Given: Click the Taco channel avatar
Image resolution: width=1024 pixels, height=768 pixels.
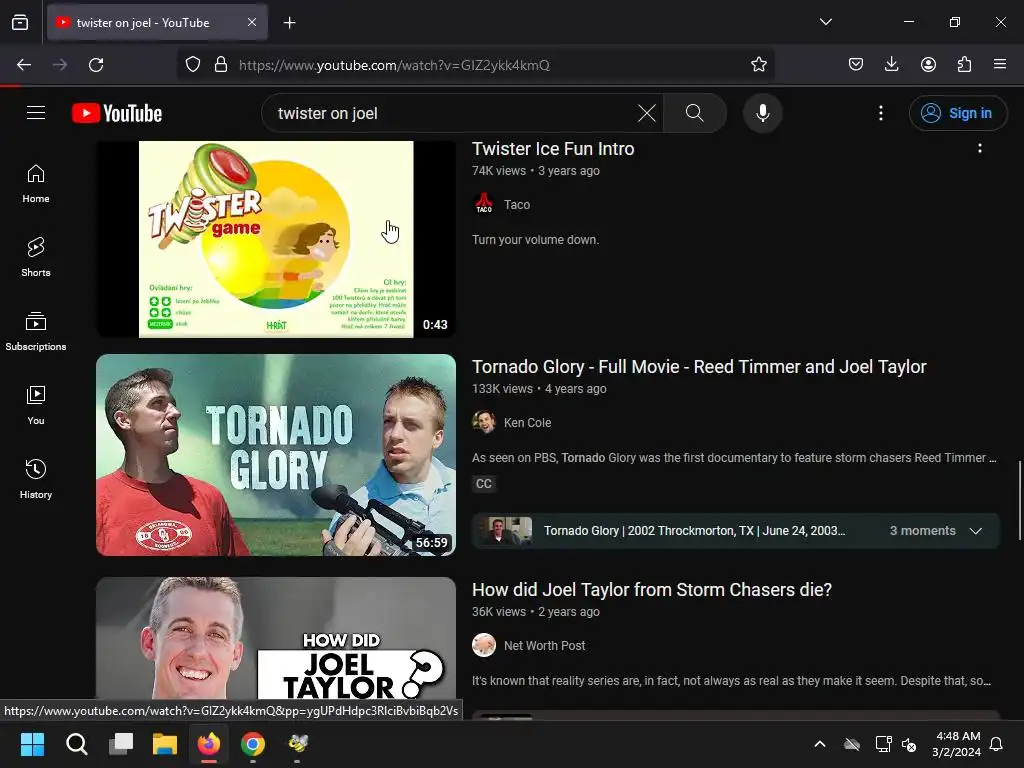Looking at the screenshot, I should coord(483,204).
